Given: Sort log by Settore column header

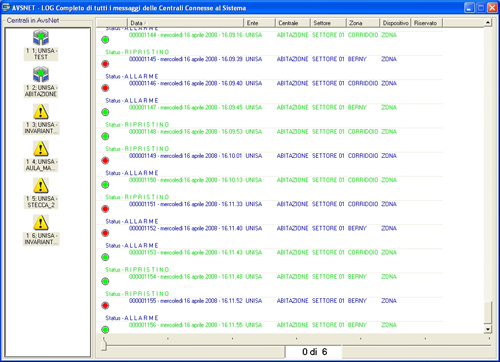Looking at the screenshot, I should pos(328,23).
